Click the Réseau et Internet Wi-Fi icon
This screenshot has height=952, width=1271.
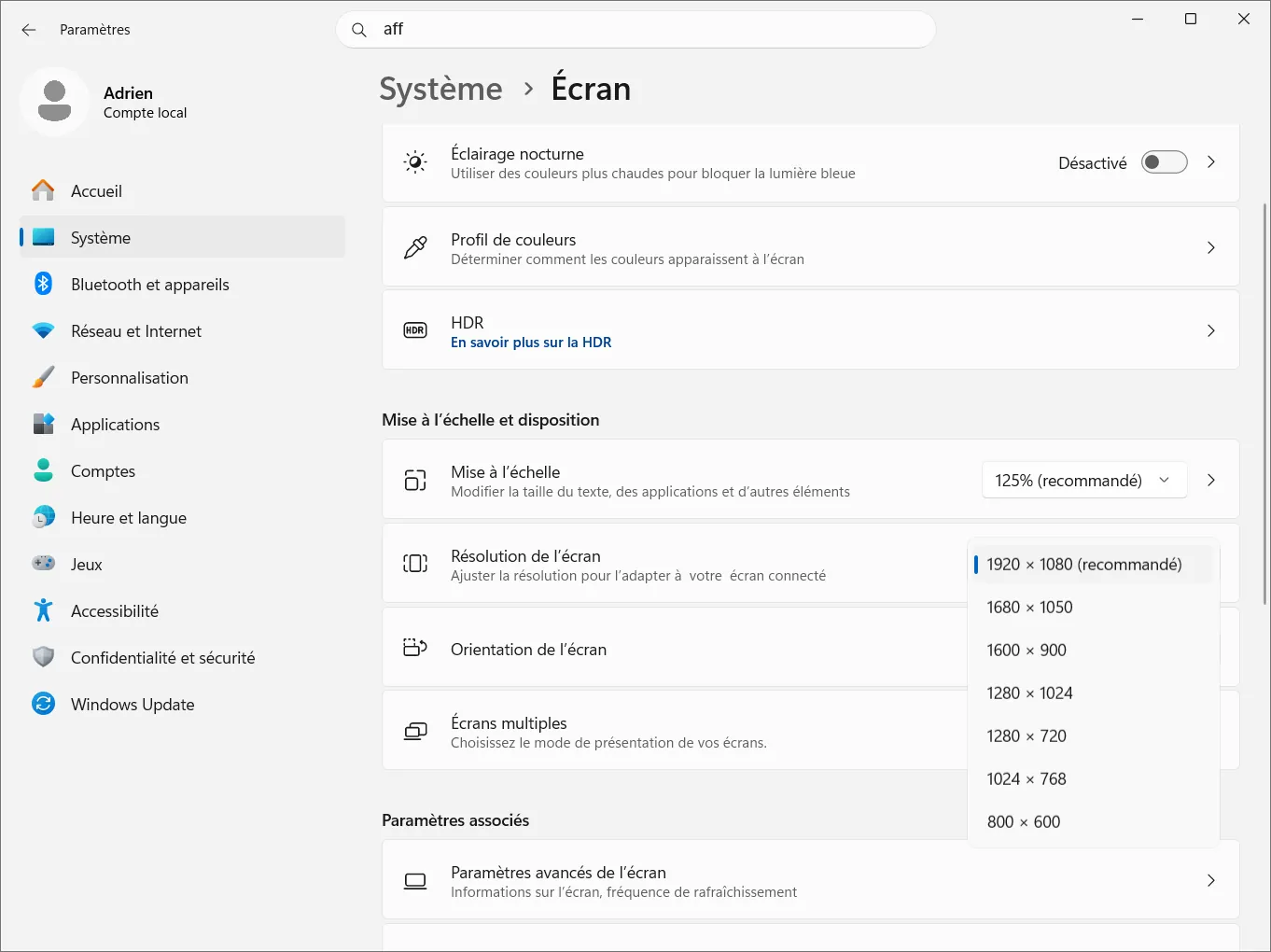pyautogui.click(x=43, y=330)
